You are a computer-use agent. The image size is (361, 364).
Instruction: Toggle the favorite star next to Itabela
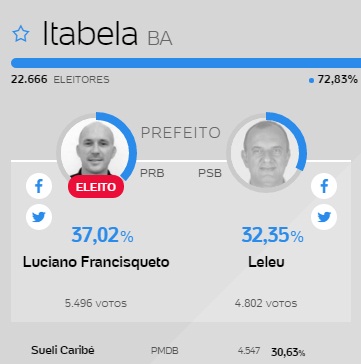point(21,34)
